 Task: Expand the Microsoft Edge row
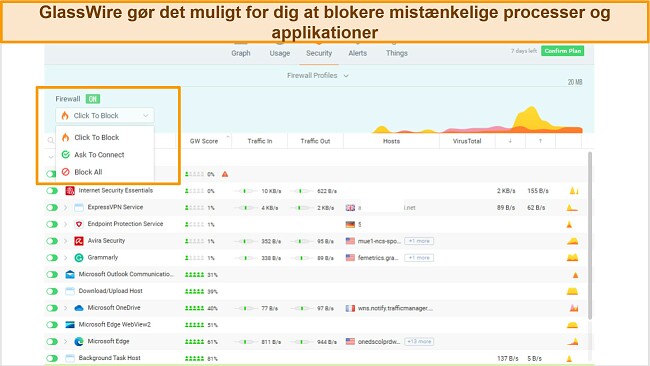65,342
